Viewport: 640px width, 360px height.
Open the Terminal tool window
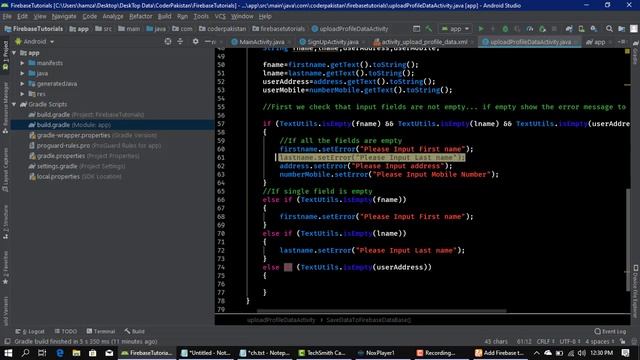[x=100, y=331]
